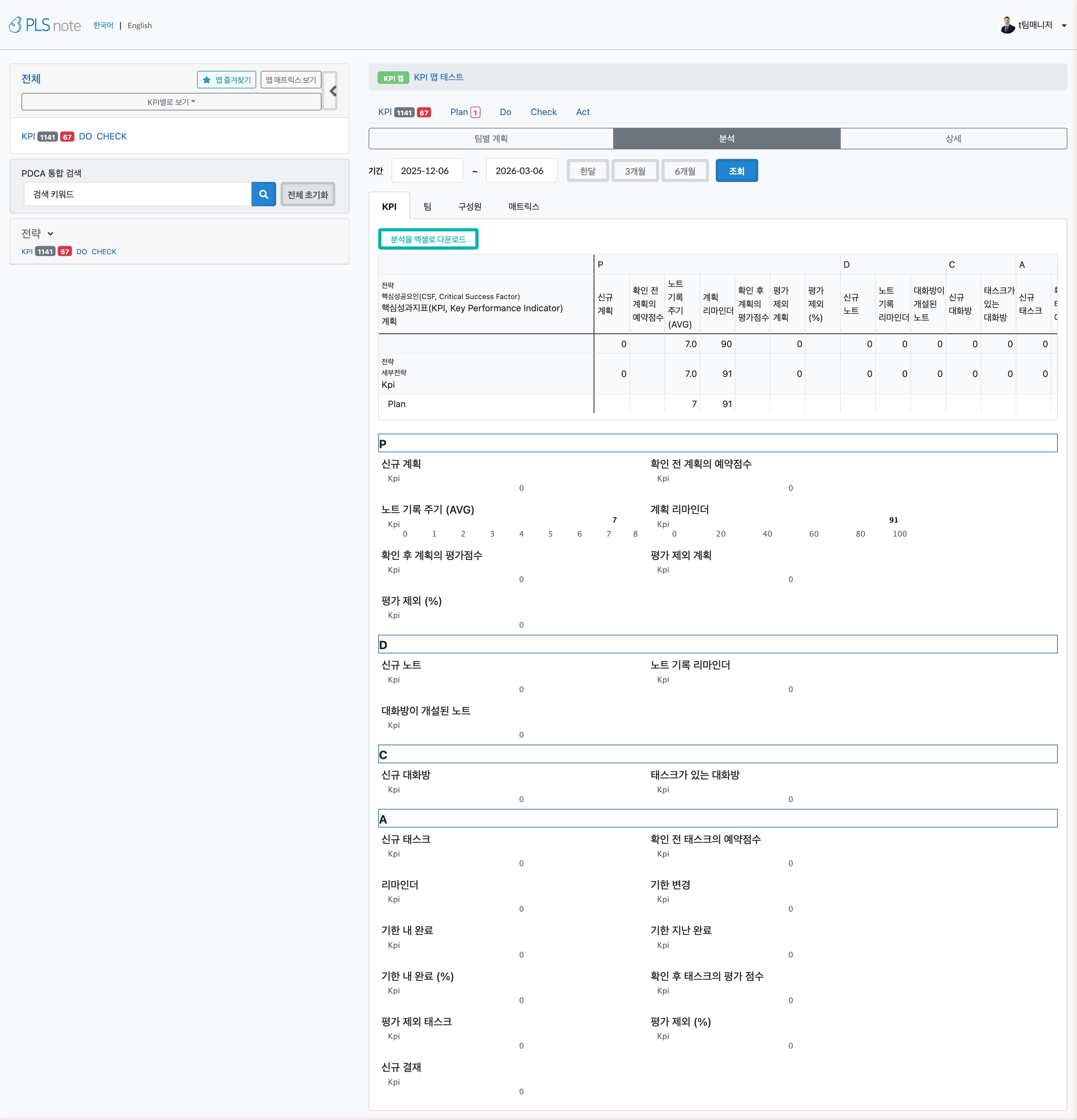Viewport: 1077px width, 1120px height.
Task: Click the Plan tab count badge
Action: pyautogui.click(x=475, y=113)
